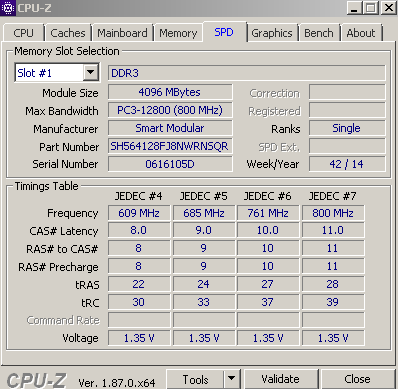The image size is (398, 389).
Task: Click the Validate button
Action: [x=281, y=379]
